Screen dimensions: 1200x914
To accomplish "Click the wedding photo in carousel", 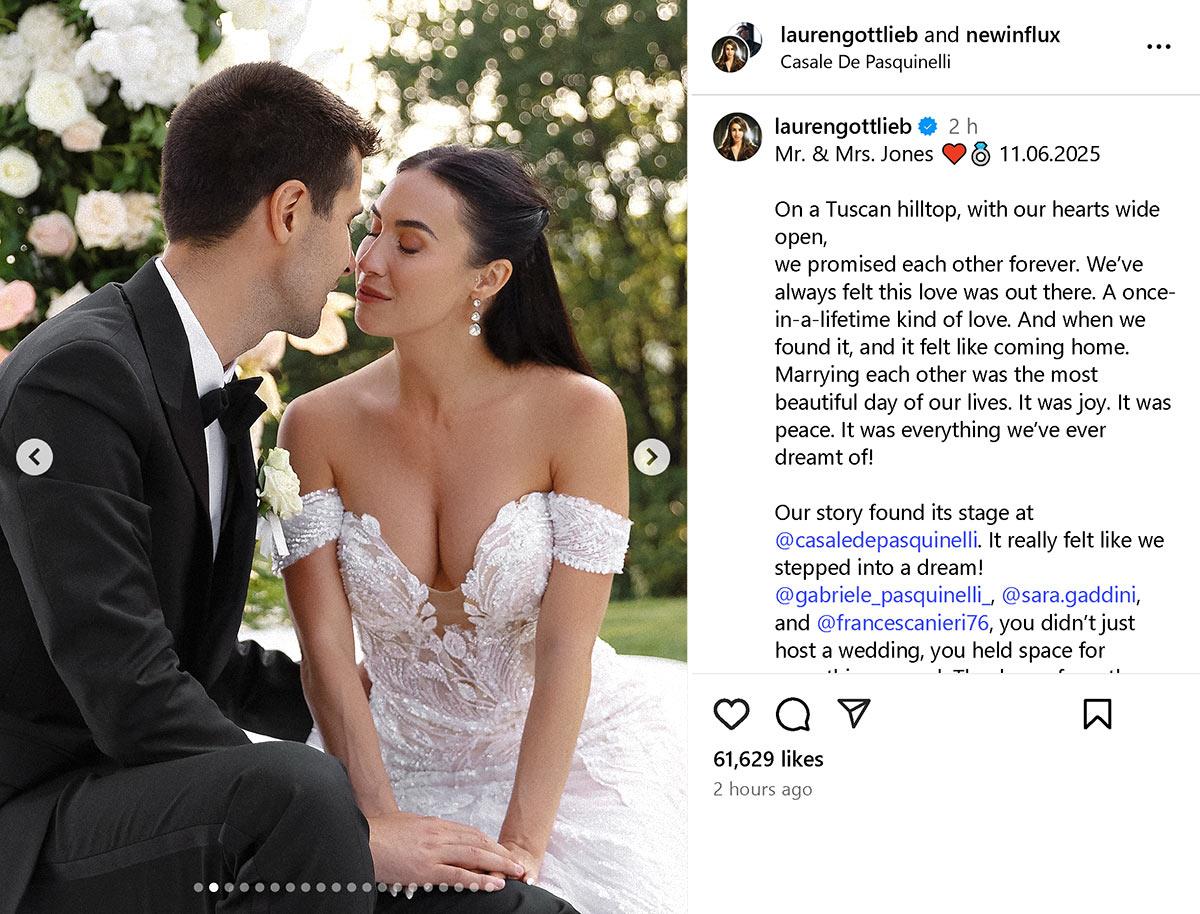I will (x=343, y=457).
